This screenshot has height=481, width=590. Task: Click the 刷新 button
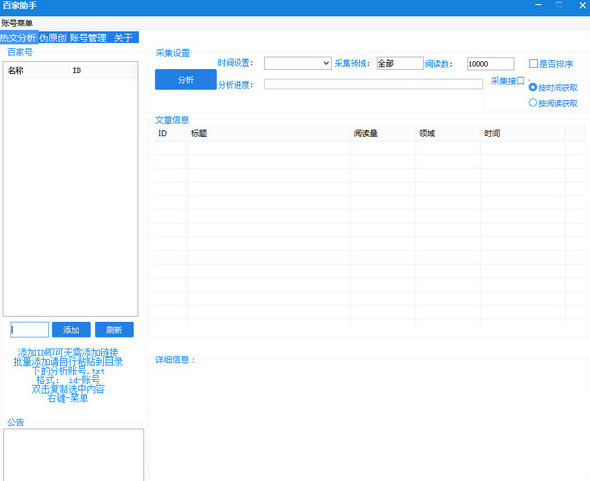coord(114,330)
